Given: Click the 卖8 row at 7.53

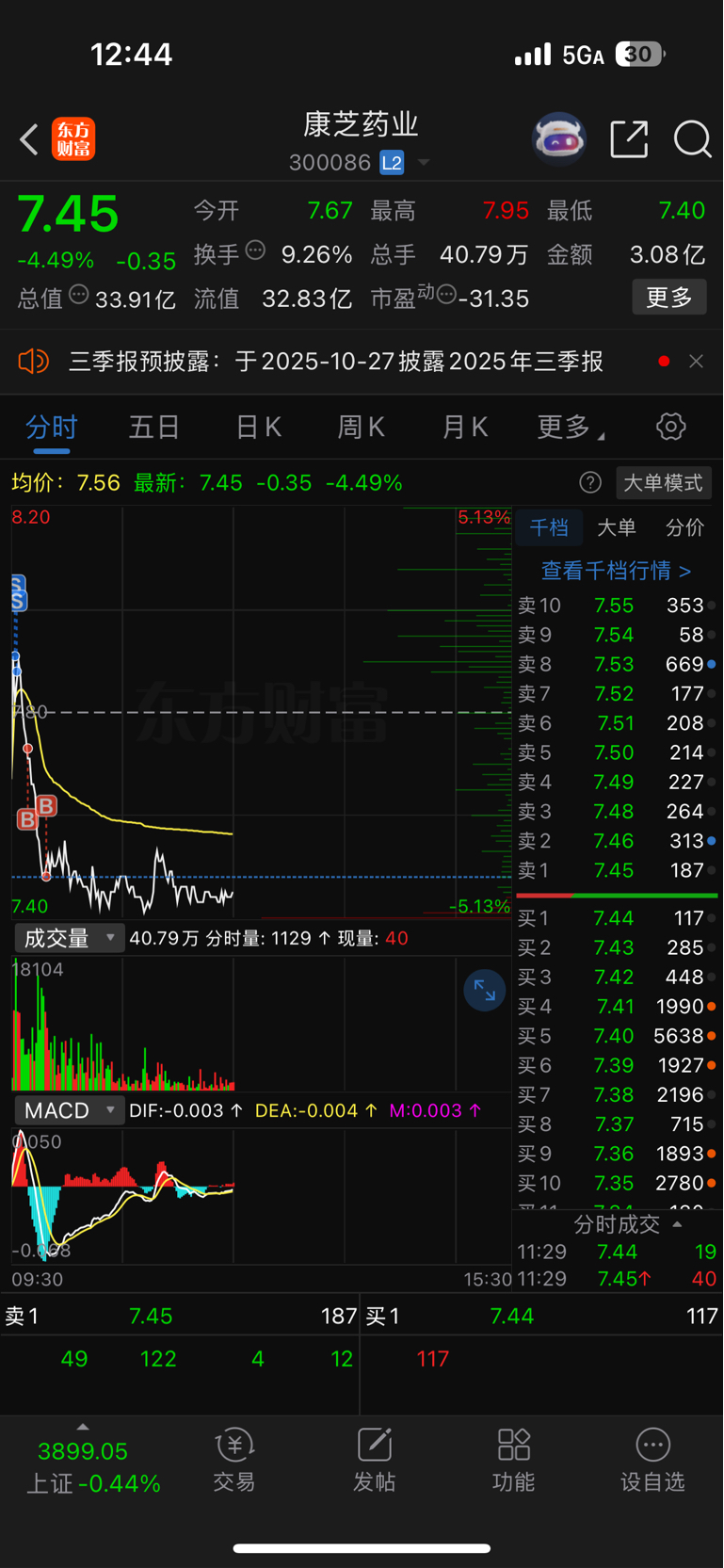Looking at the screenshot, I should pos(617,664).
